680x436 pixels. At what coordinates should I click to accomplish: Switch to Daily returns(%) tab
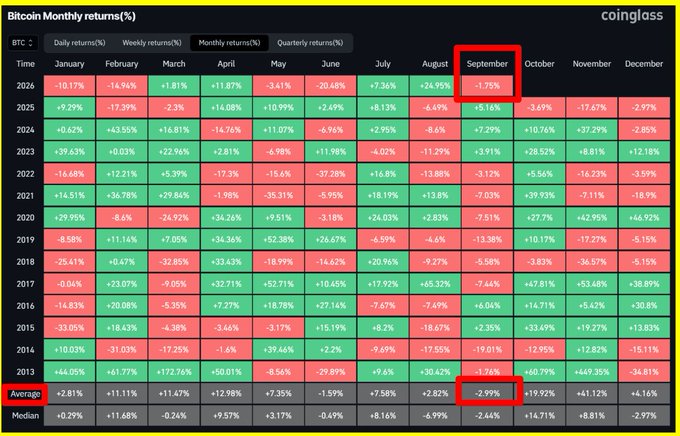79,43
